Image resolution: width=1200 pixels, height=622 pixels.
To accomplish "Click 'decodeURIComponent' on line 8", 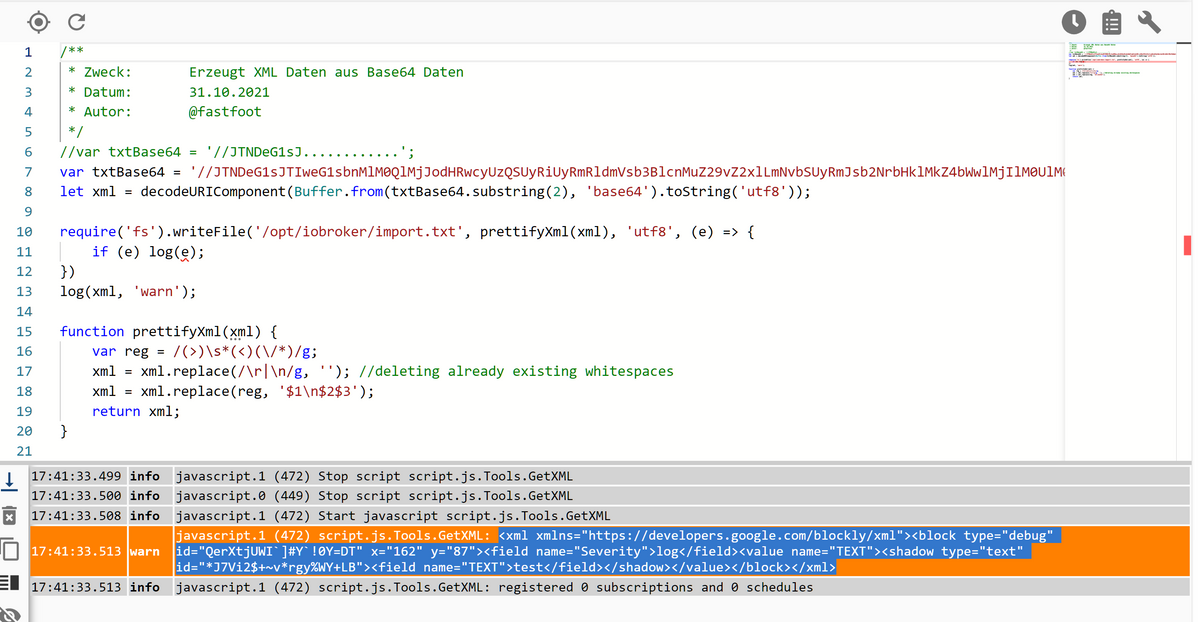I will 213,192.
